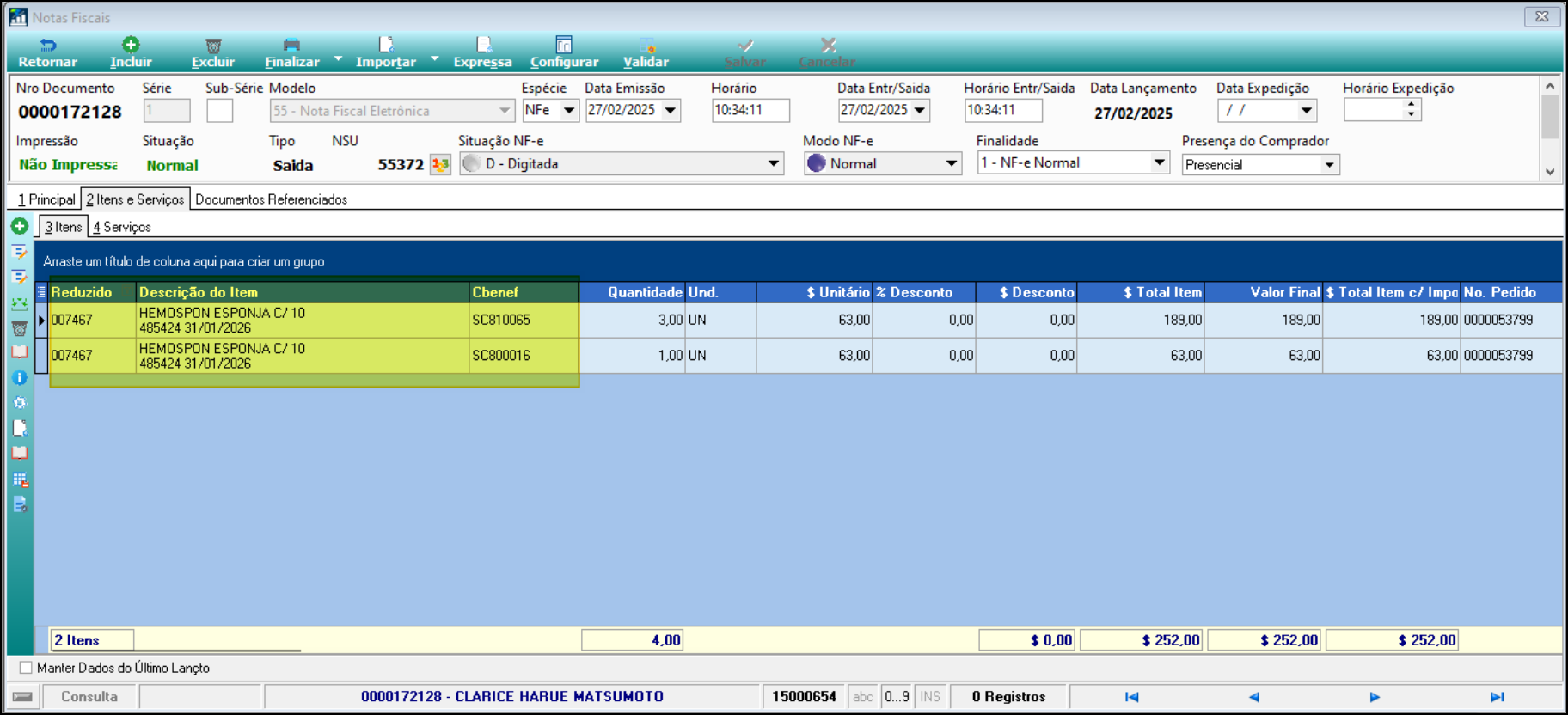This screenshot has height=715, width=1568.
Task: Click the blue info sidebar icon
Action: (x=20, y=377)
